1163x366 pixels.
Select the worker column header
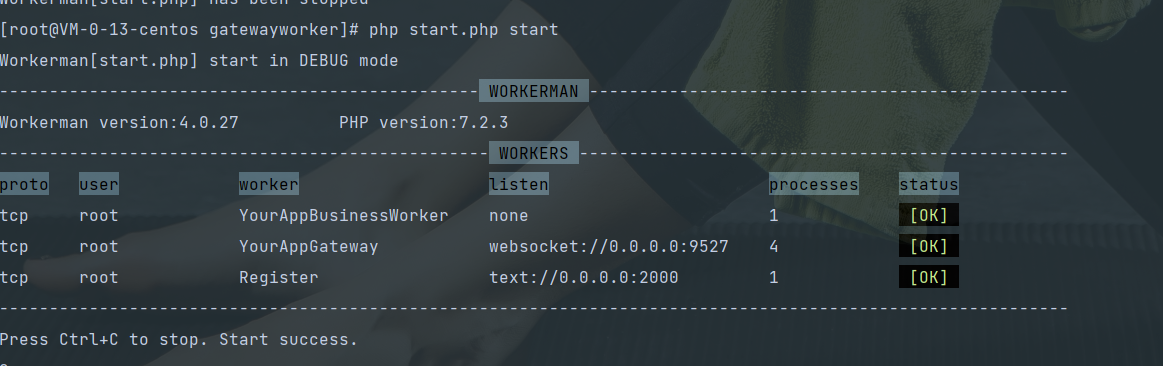(x=268, y=184)
